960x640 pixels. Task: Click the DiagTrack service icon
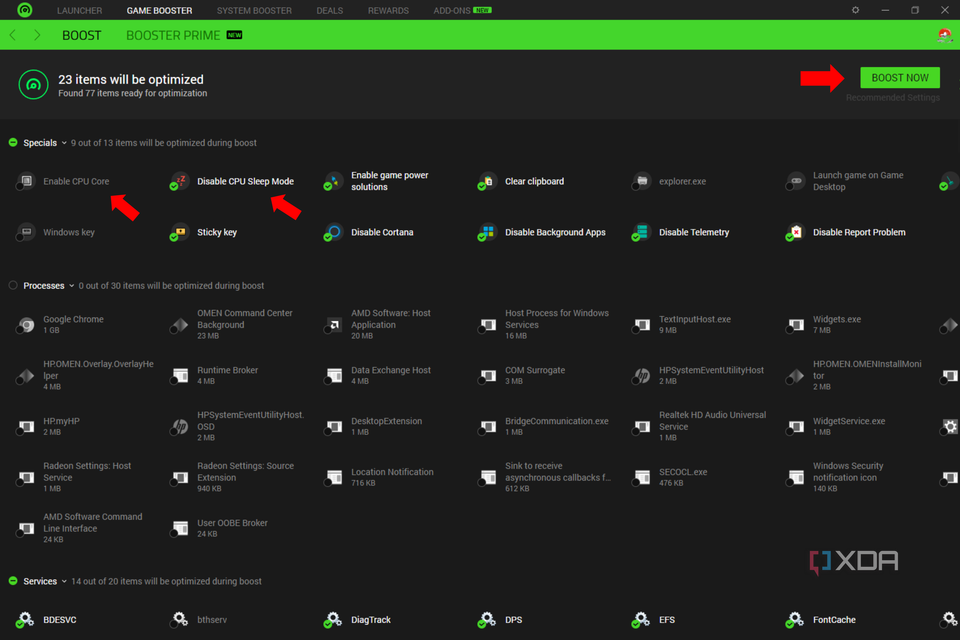click(x=331, y=620)
